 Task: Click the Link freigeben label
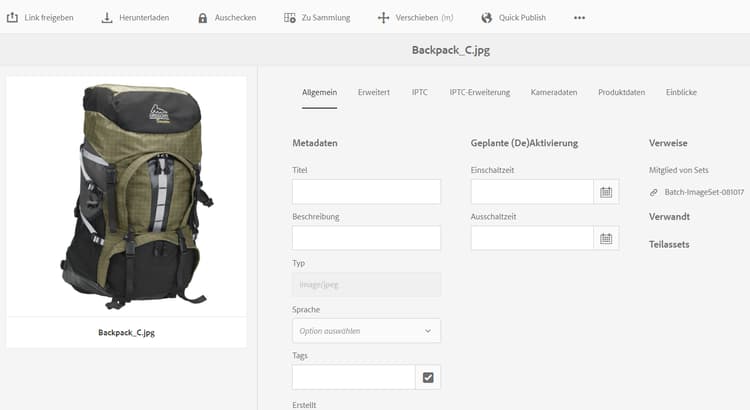[49, 18]
